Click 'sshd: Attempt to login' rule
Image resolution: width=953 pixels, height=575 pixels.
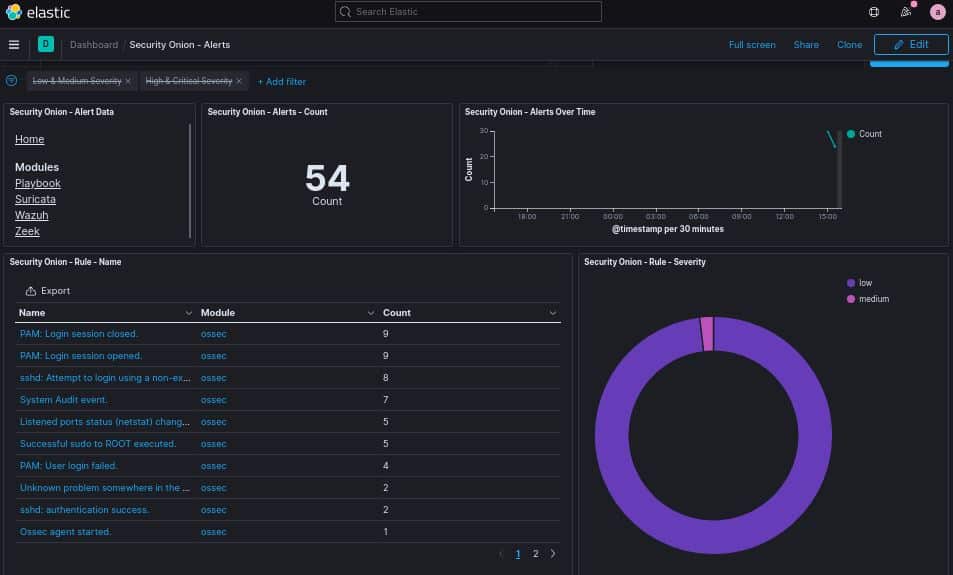pos(105,377)
